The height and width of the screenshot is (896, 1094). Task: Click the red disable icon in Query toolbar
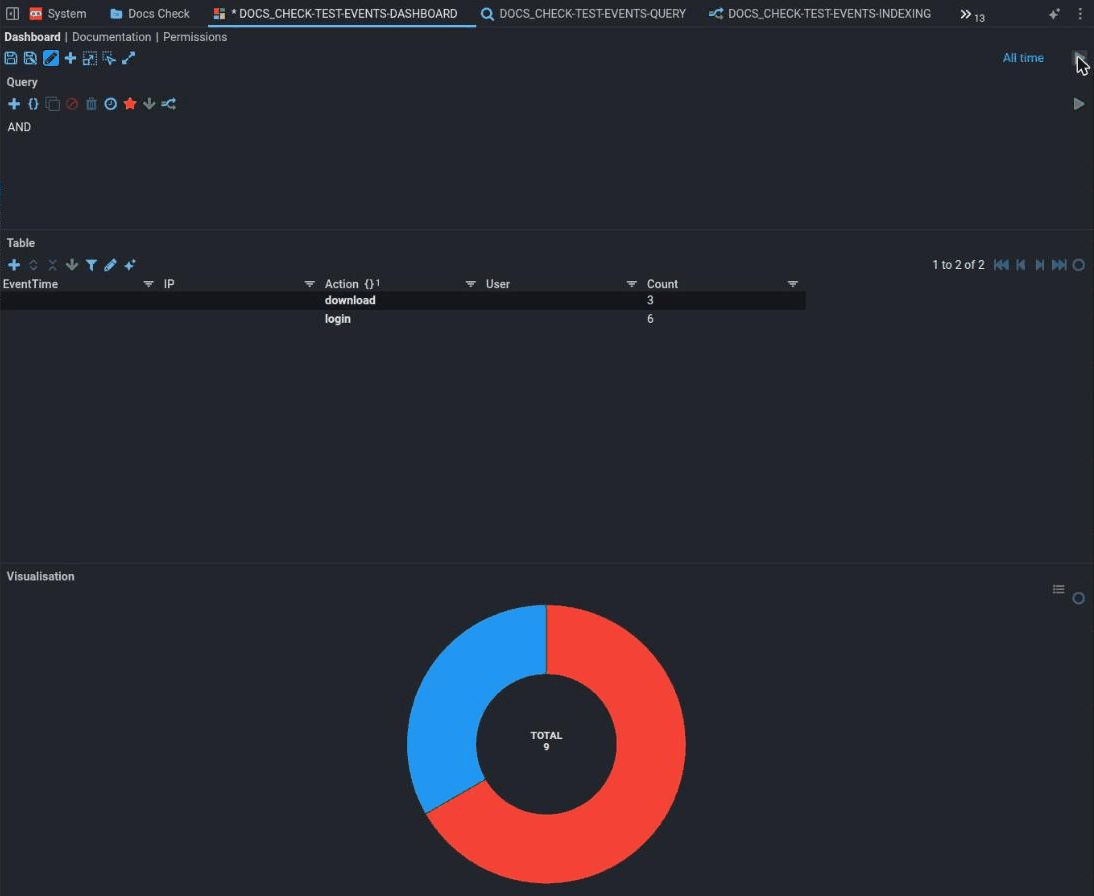tap(72, 104)
